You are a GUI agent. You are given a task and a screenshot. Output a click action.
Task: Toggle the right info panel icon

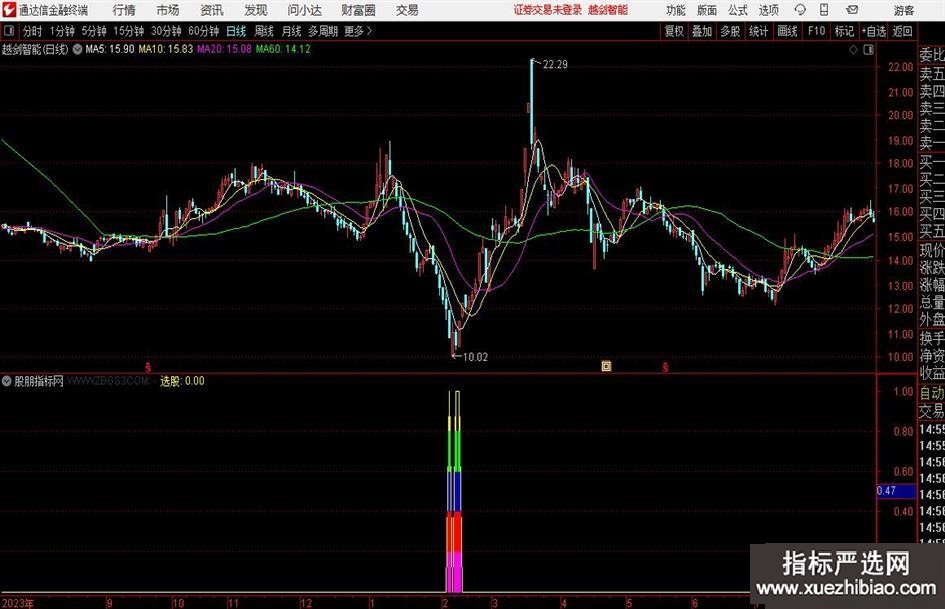[868, 50]
